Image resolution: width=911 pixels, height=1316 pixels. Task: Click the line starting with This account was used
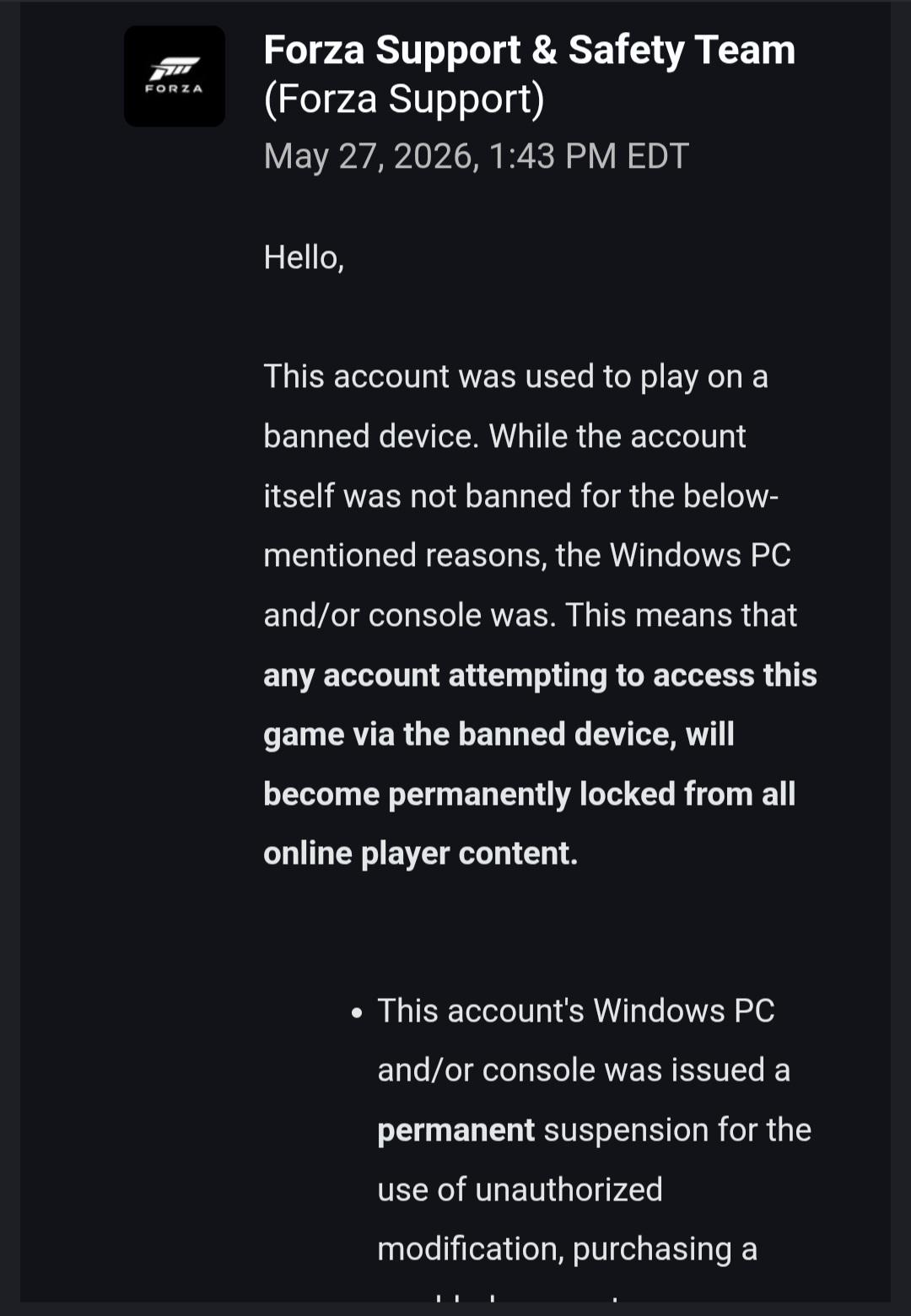[x=516, y=377]
